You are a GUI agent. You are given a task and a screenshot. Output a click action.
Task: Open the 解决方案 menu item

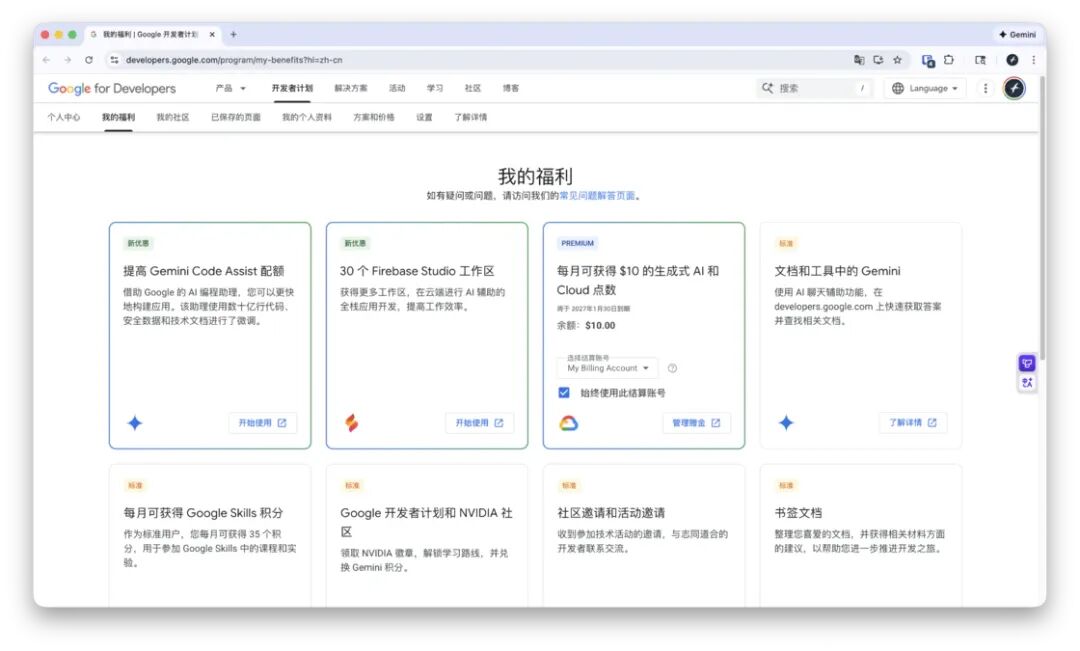[x=351, y=88]
